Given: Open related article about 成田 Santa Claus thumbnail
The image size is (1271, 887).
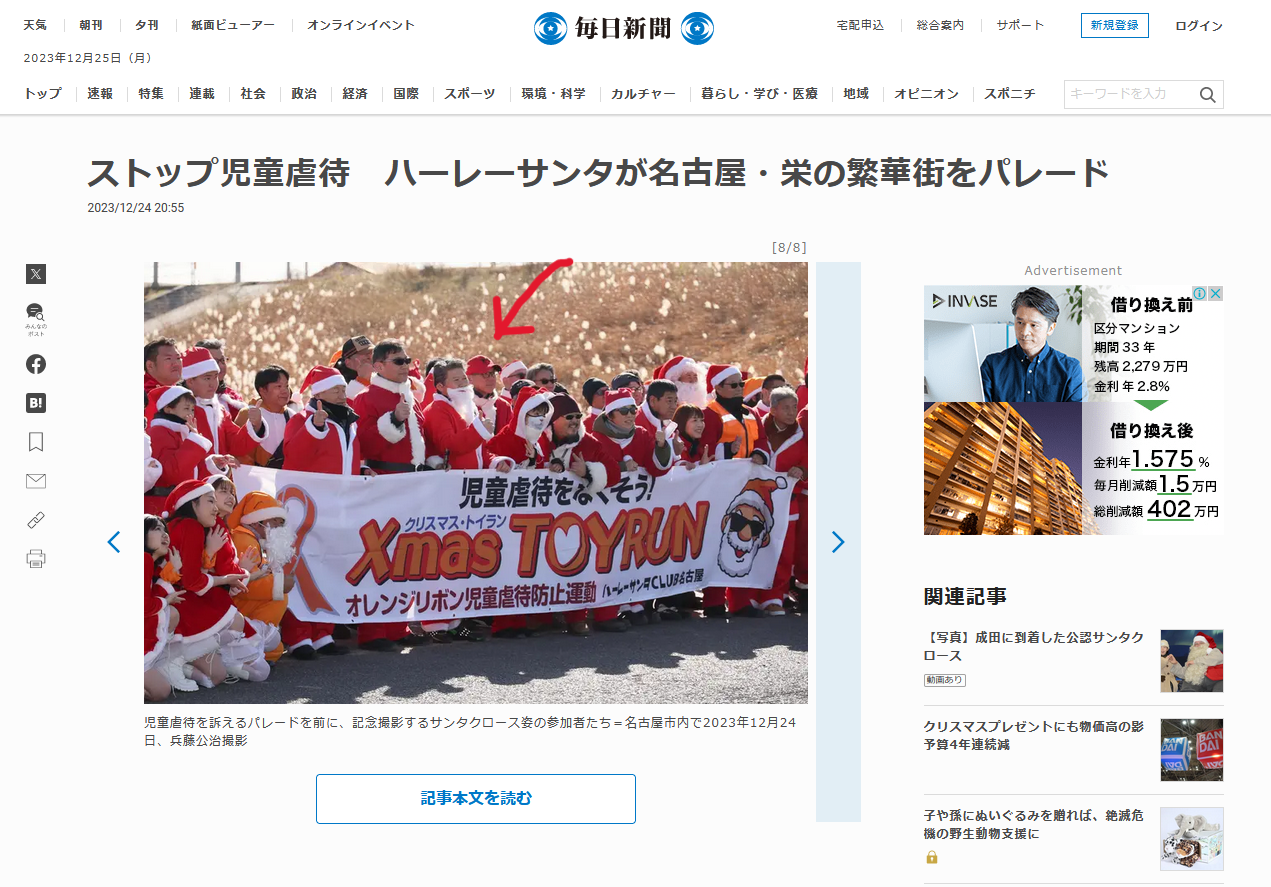Looking at the screenshot, I should click(x=1192, y=661).
